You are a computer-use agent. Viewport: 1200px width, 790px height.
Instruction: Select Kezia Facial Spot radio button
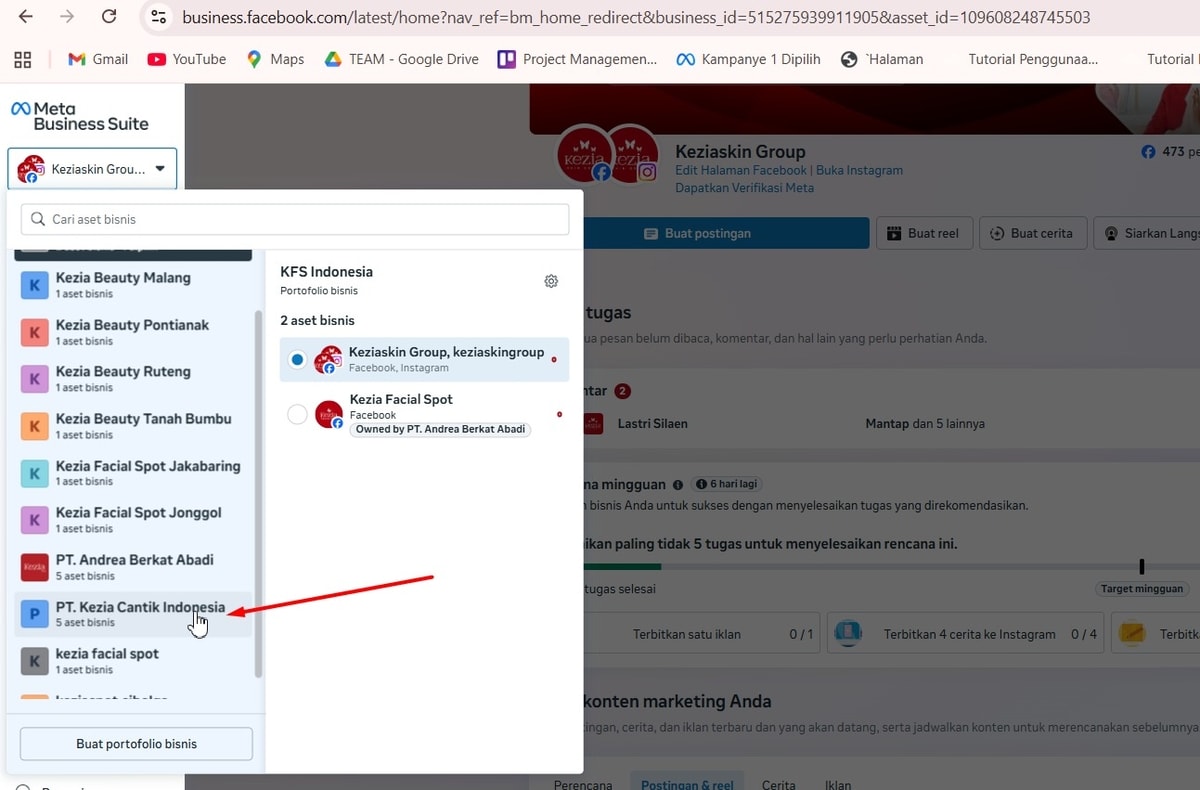(x=297, y=414)
